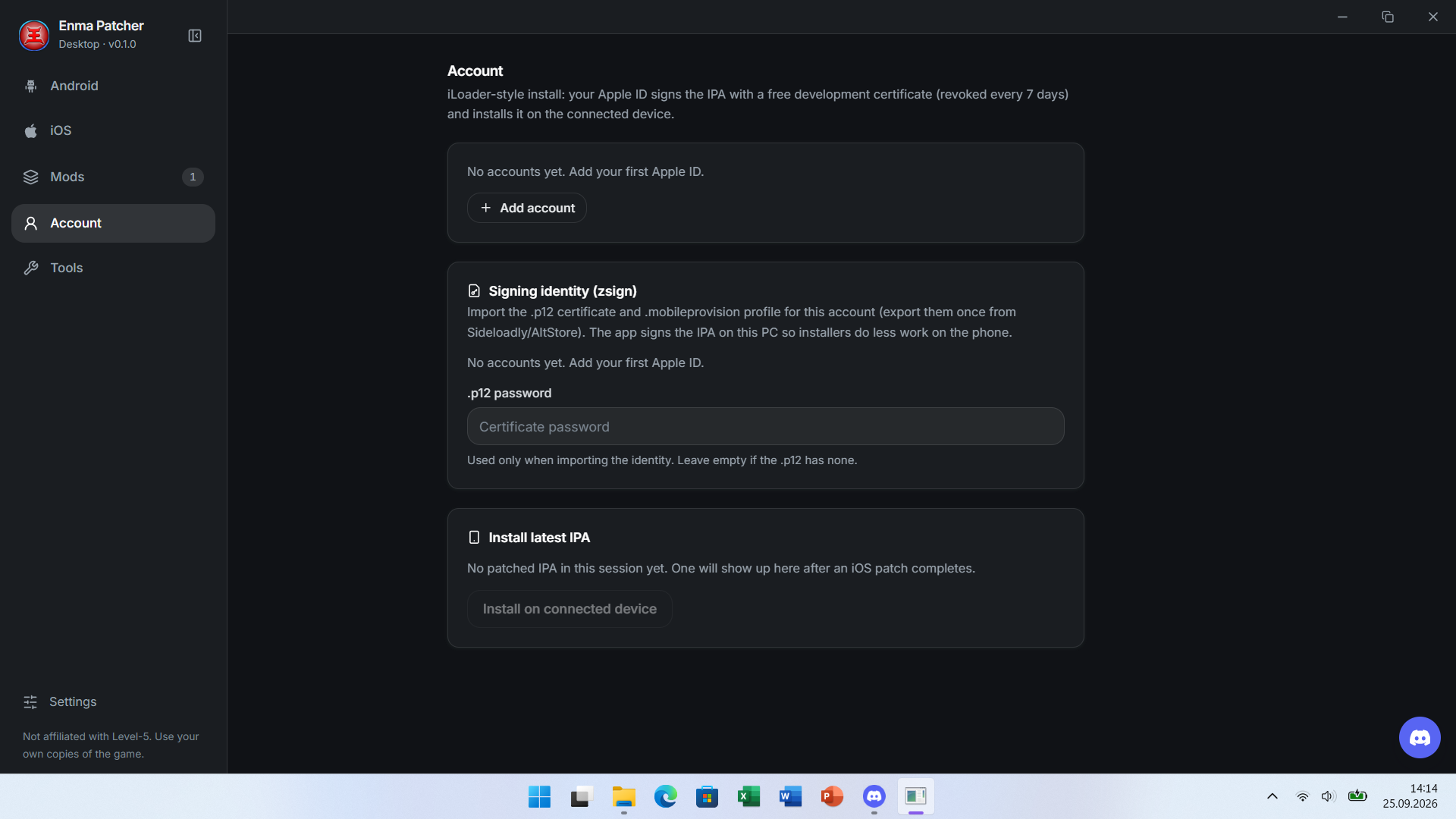
Task: Click the Enma Patcher taskbar icon
Action: [x=916, y=796]
